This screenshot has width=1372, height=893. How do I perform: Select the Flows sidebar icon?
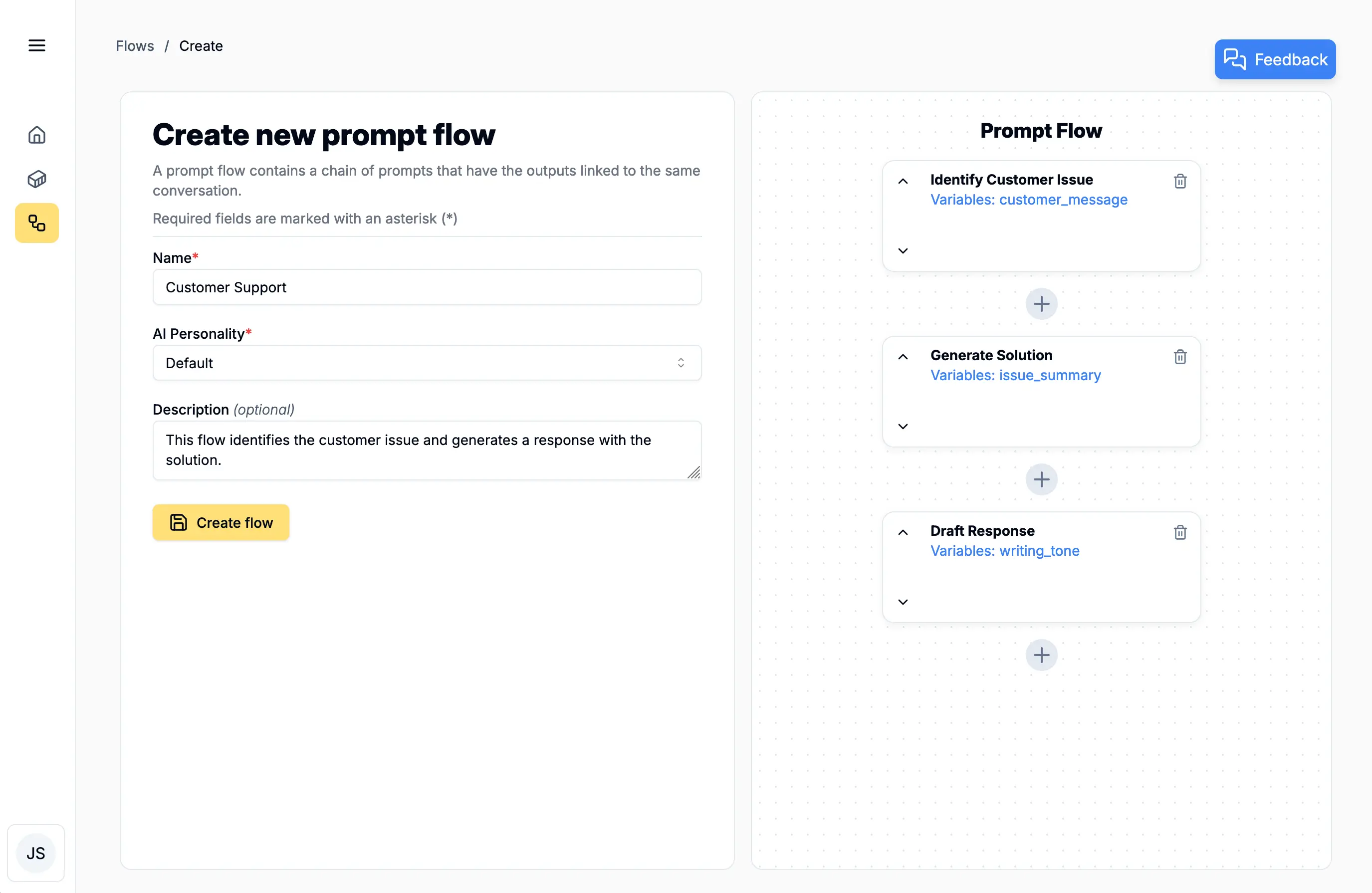[37, 223]
